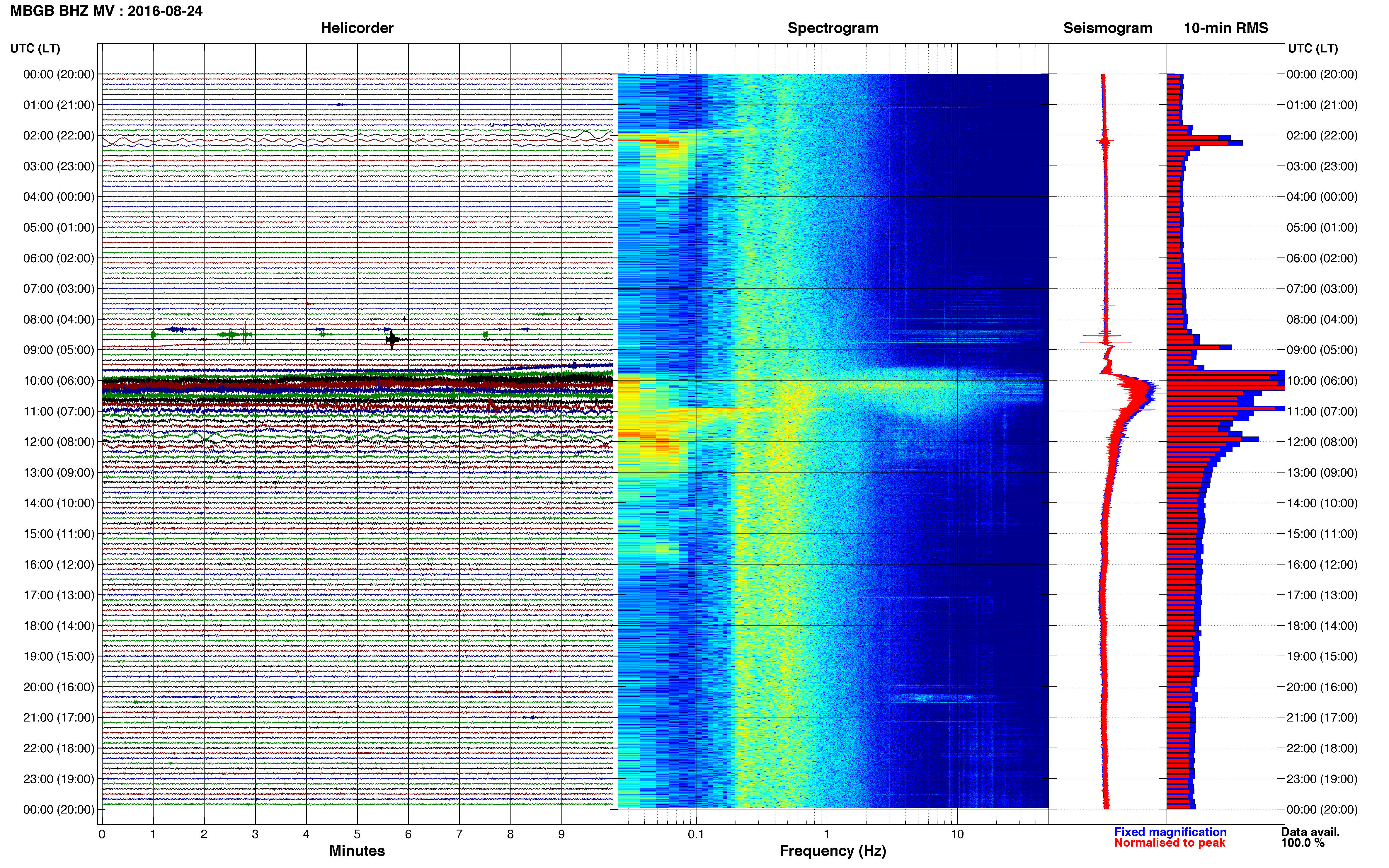
Task: Click the 5 tick on Minutes axis
Action: (x=357, y=834)
